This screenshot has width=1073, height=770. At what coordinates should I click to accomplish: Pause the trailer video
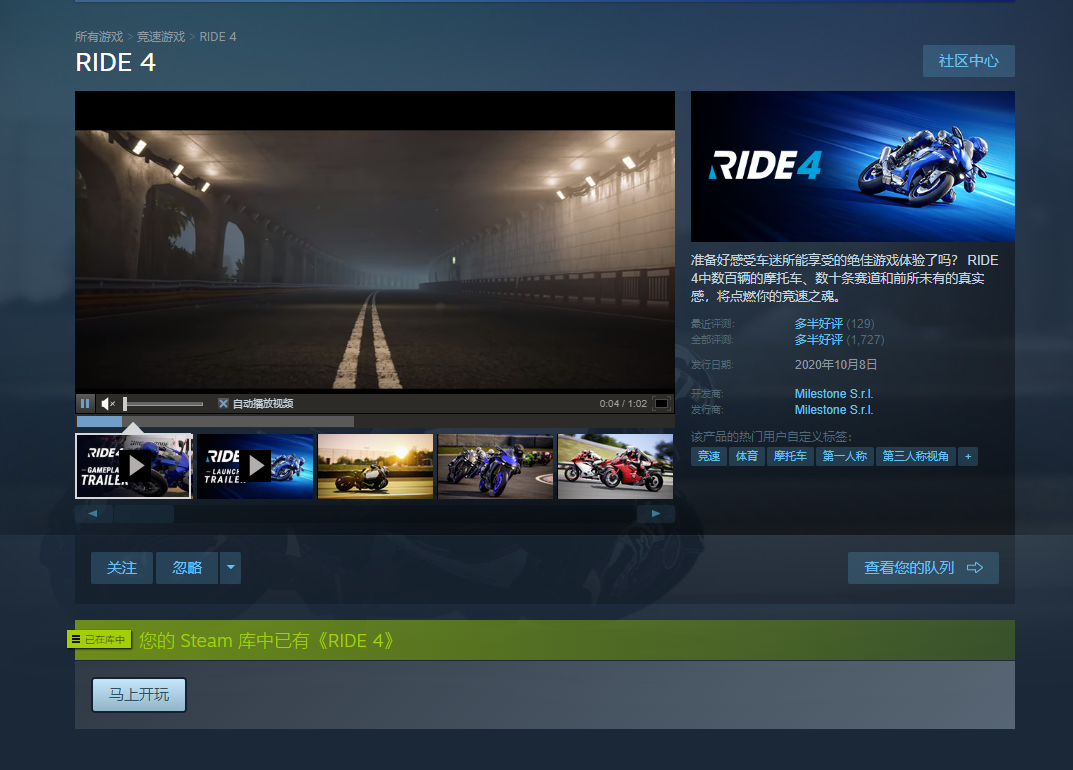(85, 403)
